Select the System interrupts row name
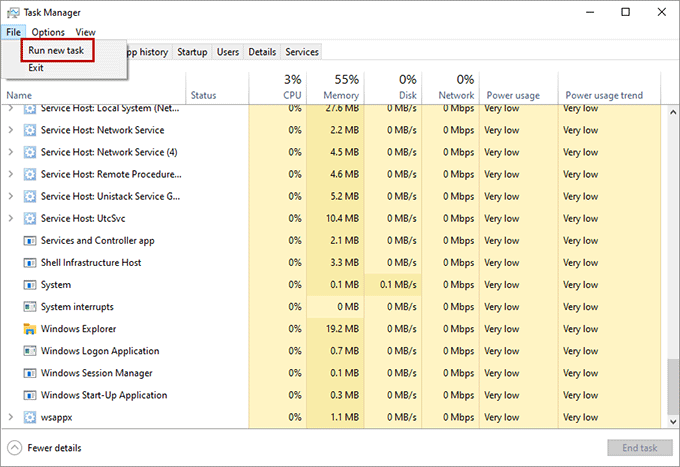This screenshot has height=467, width=680. [77, 307]
